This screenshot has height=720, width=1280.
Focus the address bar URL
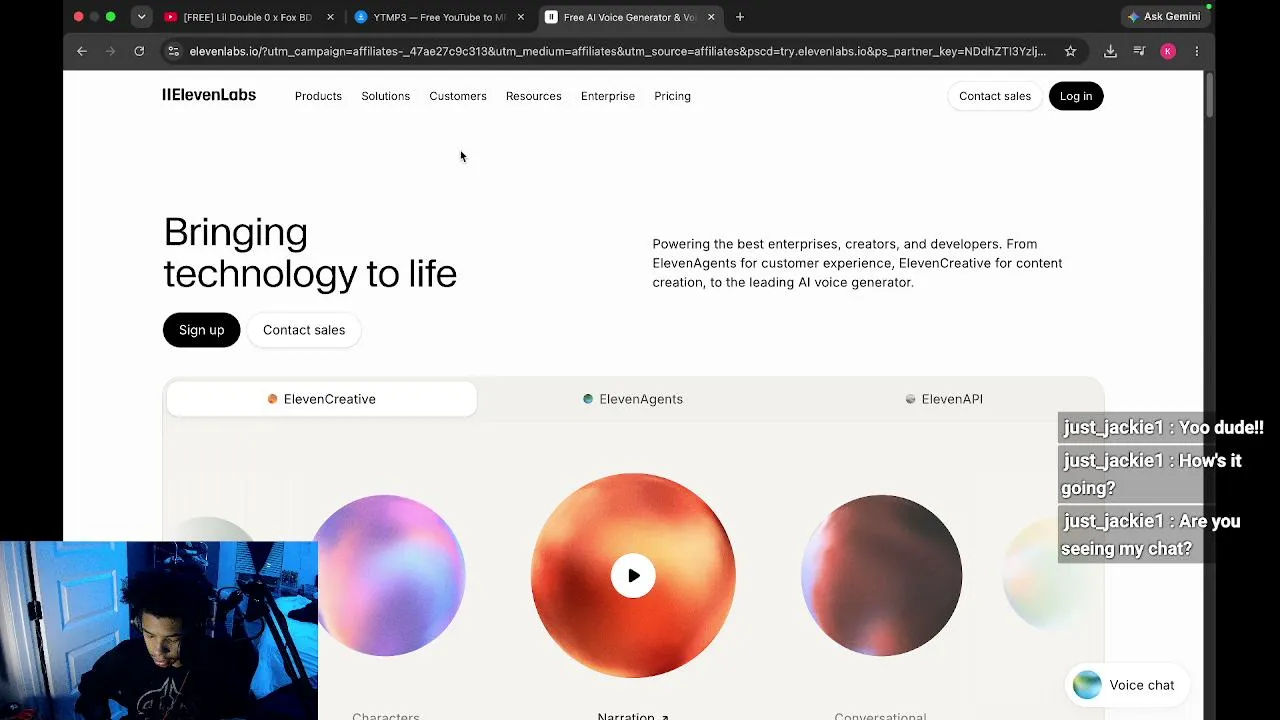[x=617, y=51]
